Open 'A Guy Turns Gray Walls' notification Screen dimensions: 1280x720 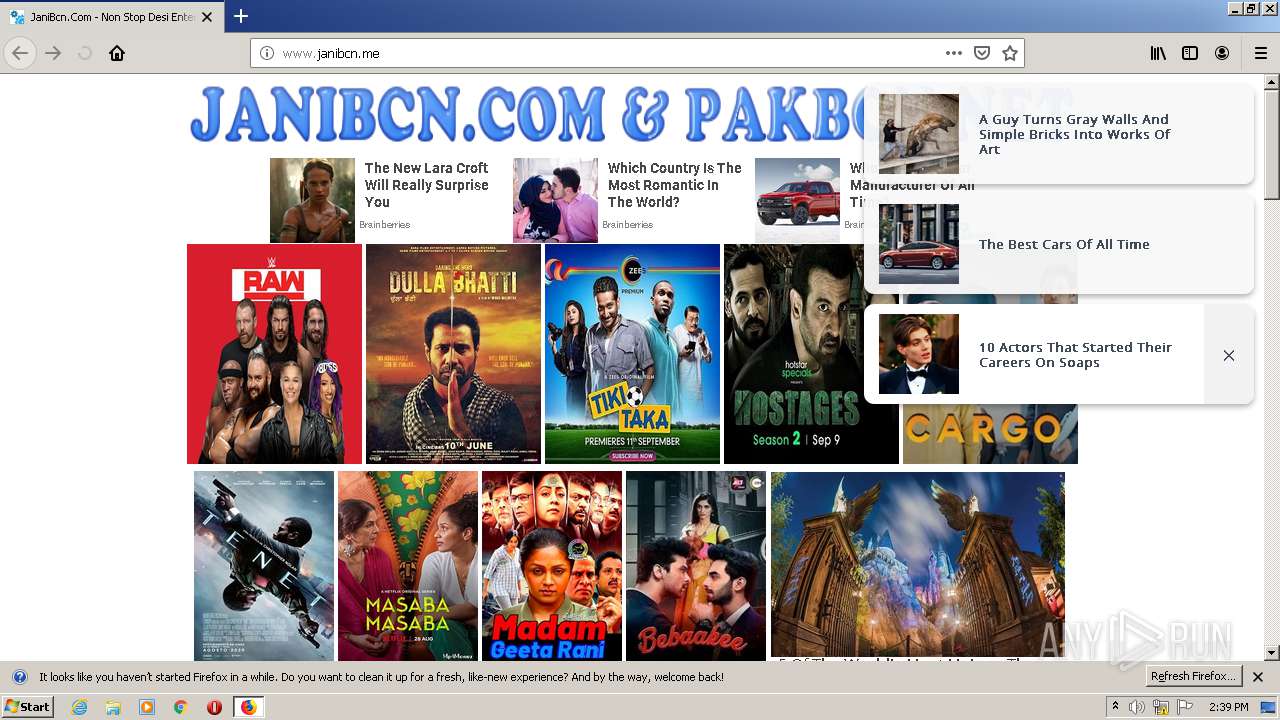click(1058, 134)
